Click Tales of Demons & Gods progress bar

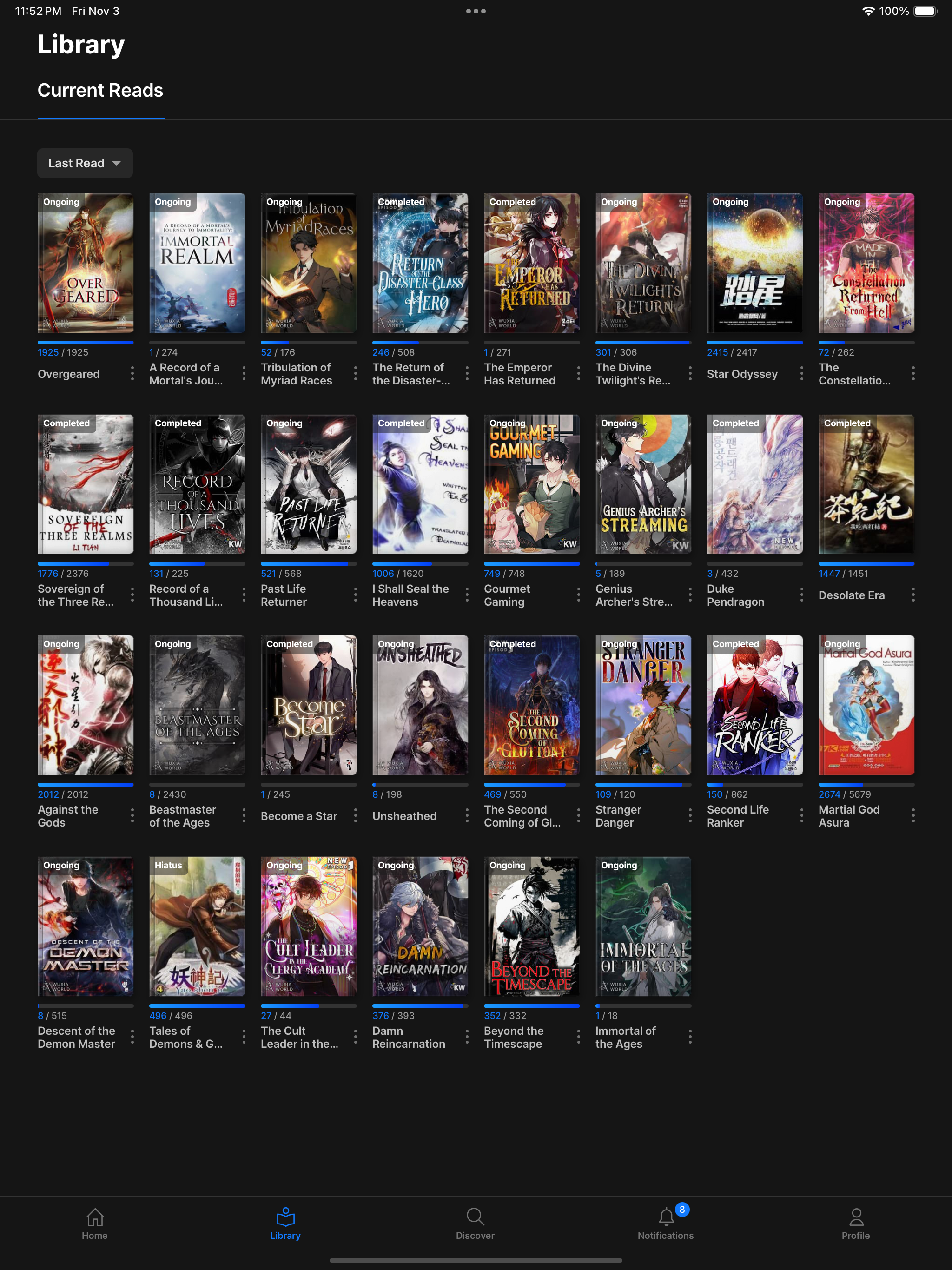pyautogui.click(x=197, y=1005)
